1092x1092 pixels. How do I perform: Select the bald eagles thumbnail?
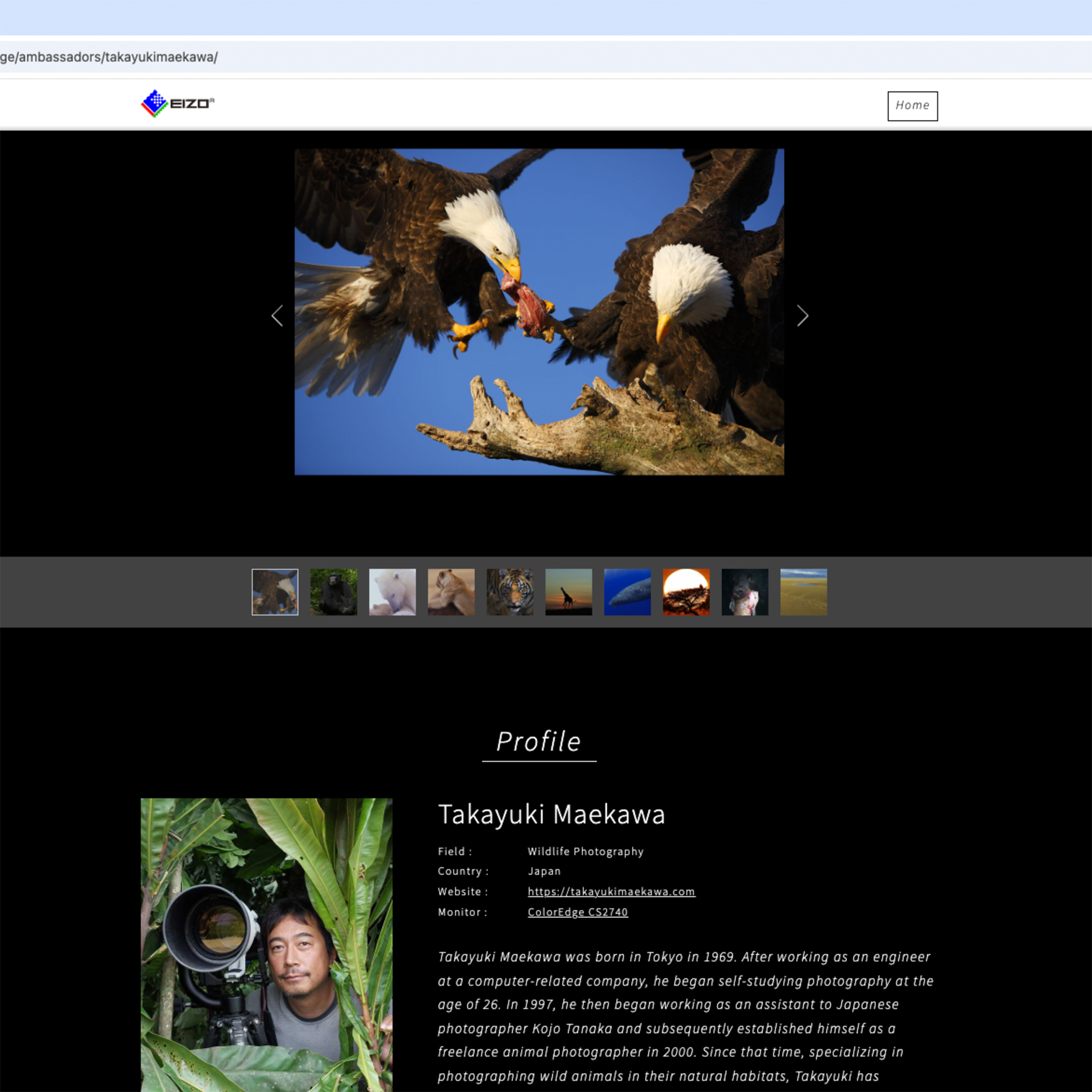pyautogui.click(x=275, y=591)
